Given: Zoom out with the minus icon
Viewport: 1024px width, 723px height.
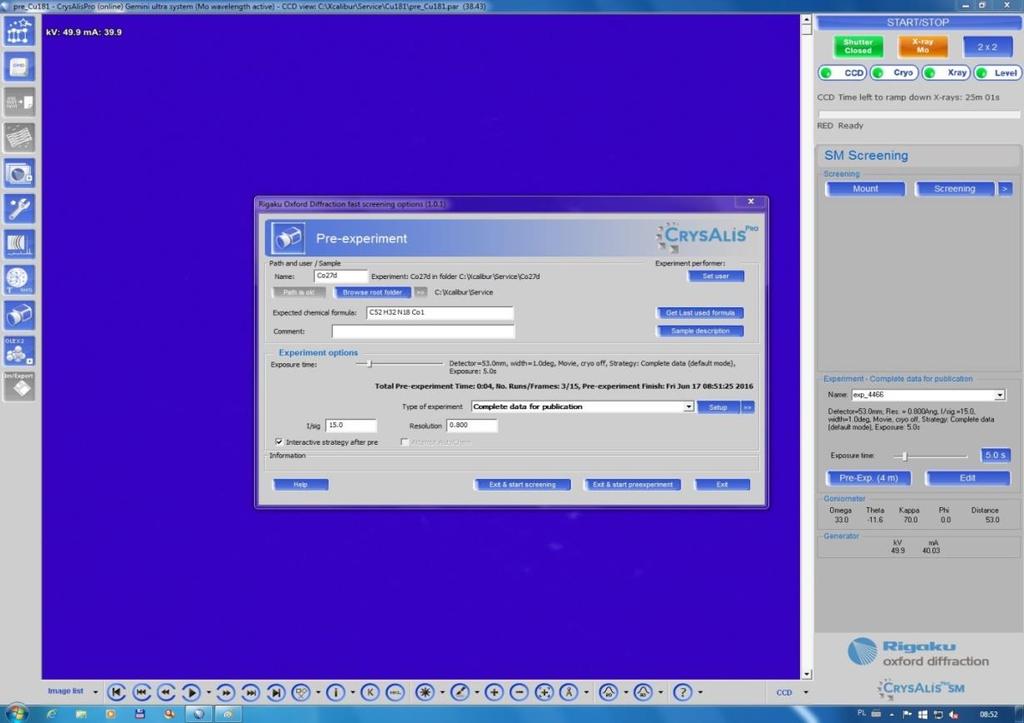Looking at the screenshot, I should [x=519, y=692].
